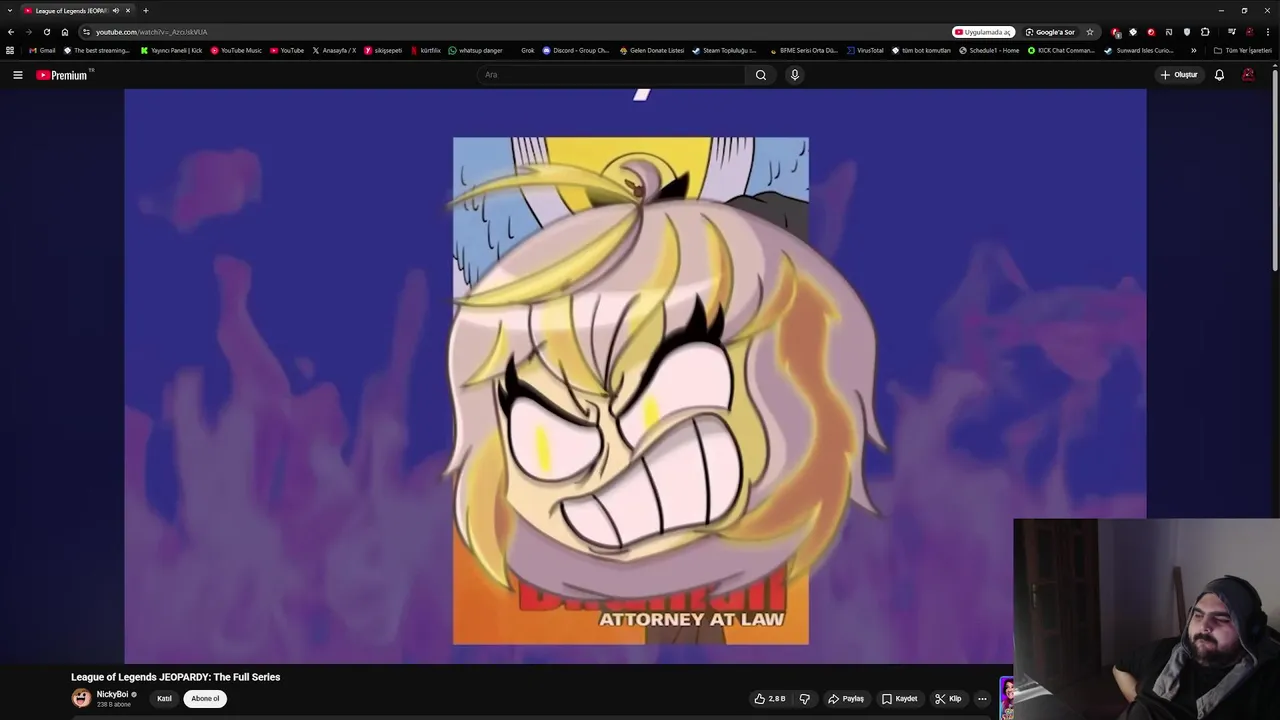This screenshot has height=720, width=1280.
Task: Open the YouTube account avatar menu
Action: (1248, 75)
